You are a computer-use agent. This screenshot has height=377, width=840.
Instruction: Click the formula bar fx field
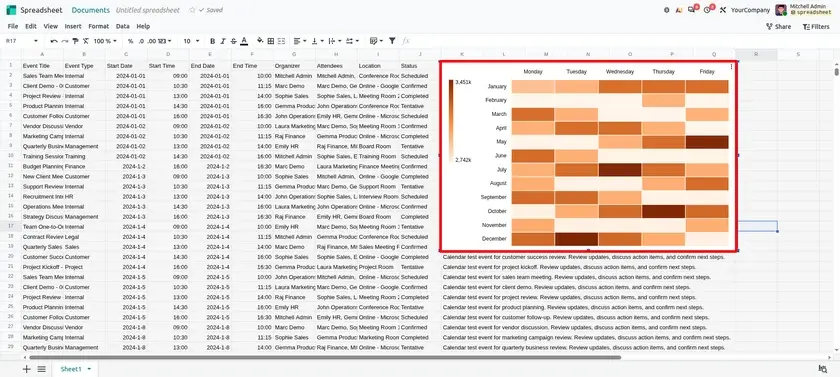pyautogui.click(x=621, y=41)
